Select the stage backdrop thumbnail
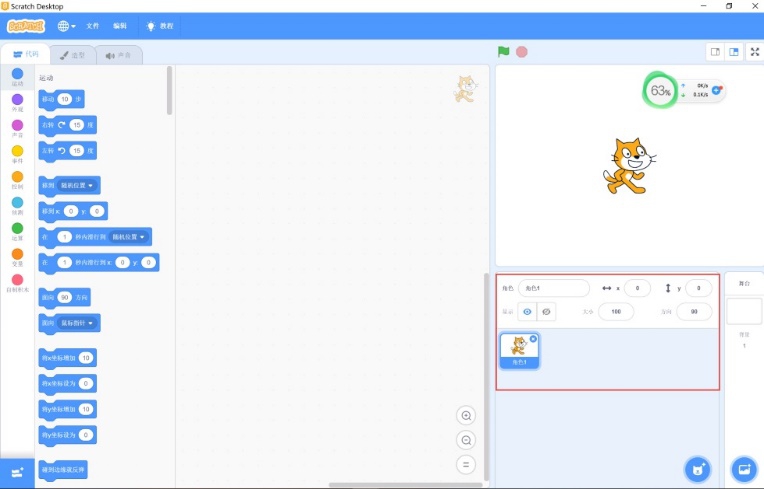Screen dimensions: 764x489 tap(744, 312)
